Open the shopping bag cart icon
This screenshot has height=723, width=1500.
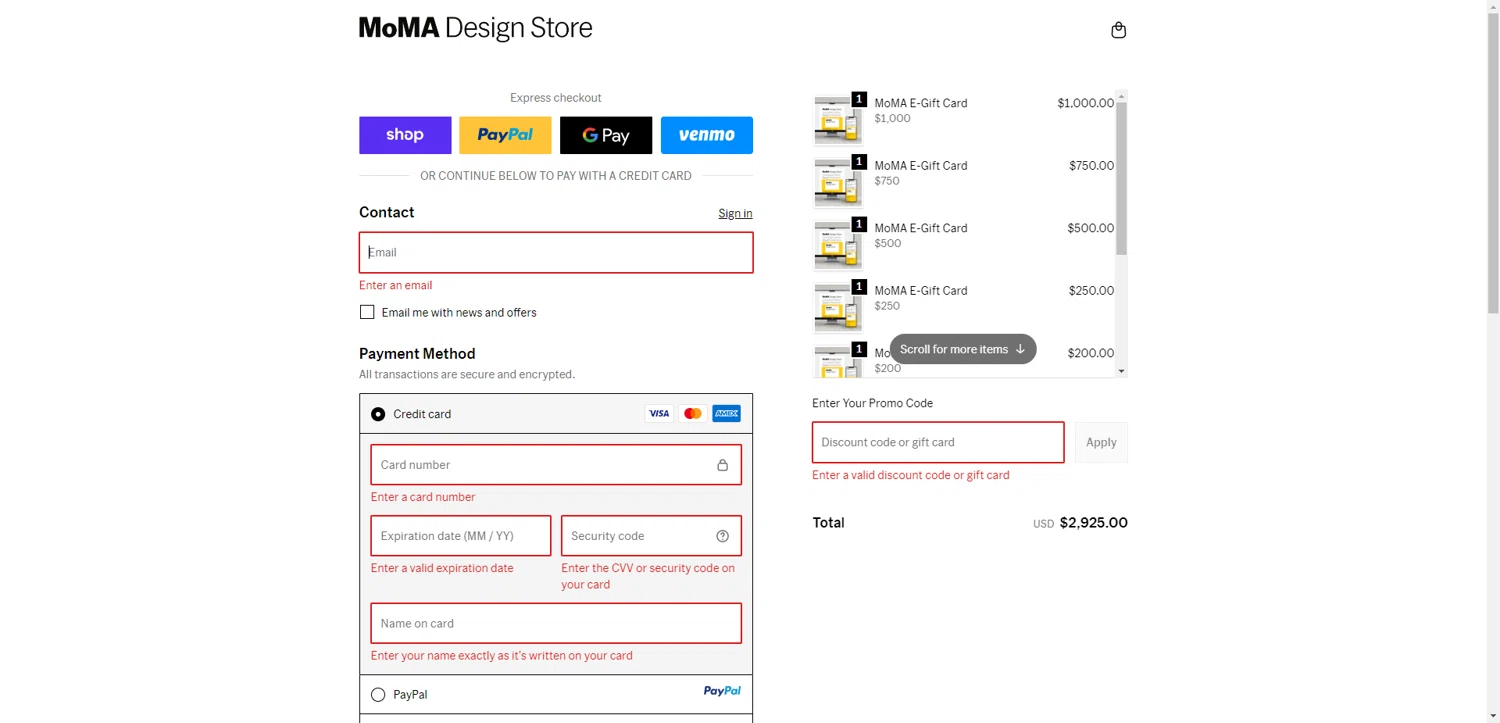(1118, 30)
